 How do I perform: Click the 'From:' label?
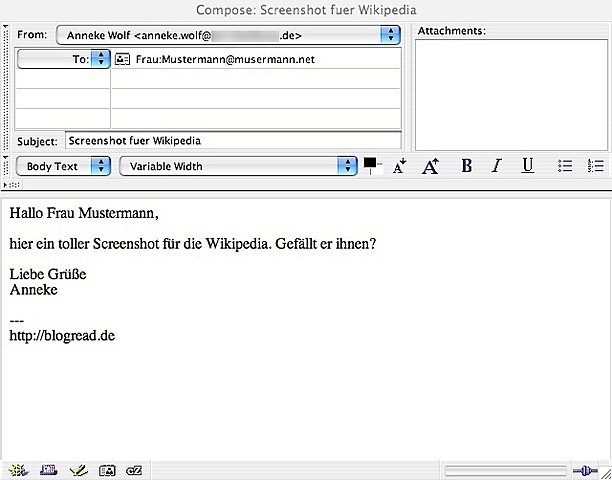(32, 34)
